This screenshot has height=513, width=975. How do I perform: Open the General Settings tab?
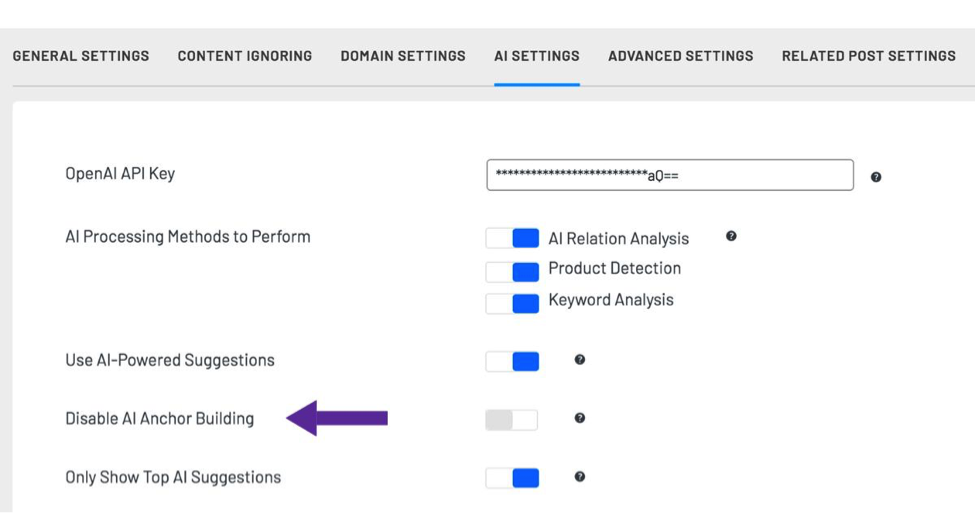coord(81,56)
